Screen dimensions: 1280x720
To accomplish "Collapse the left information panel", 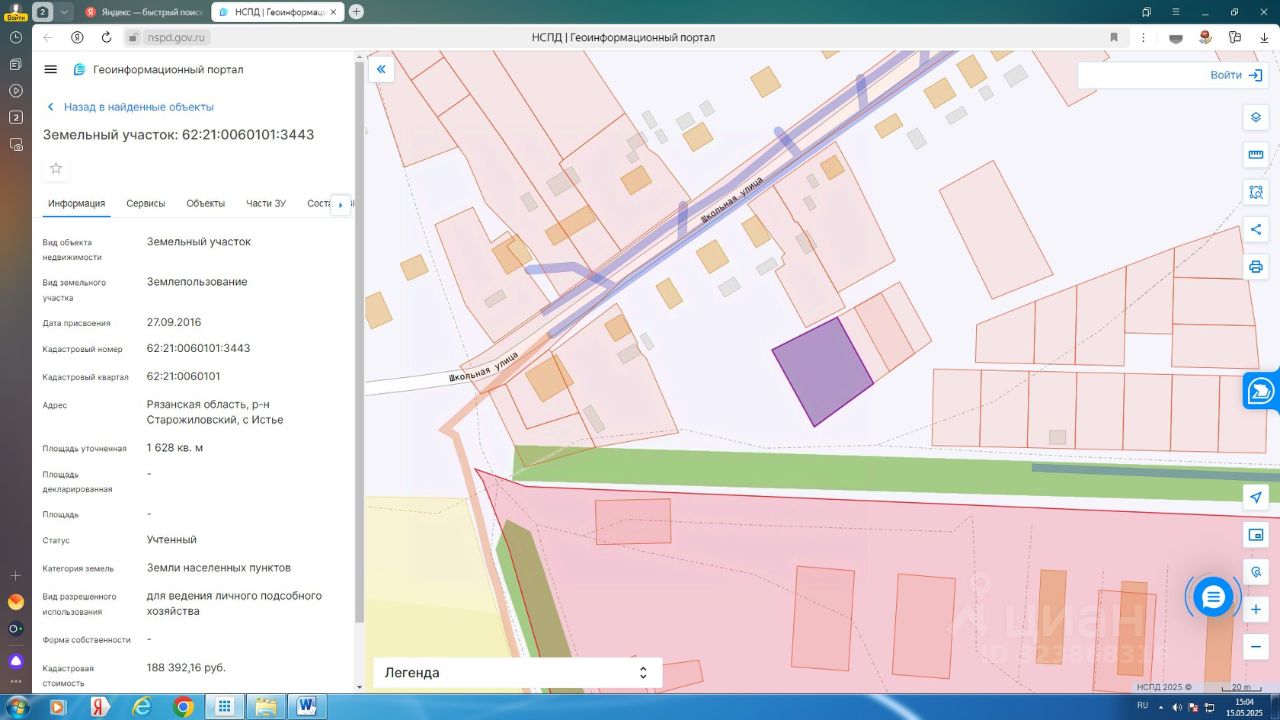I will click(x=381, y=70).
